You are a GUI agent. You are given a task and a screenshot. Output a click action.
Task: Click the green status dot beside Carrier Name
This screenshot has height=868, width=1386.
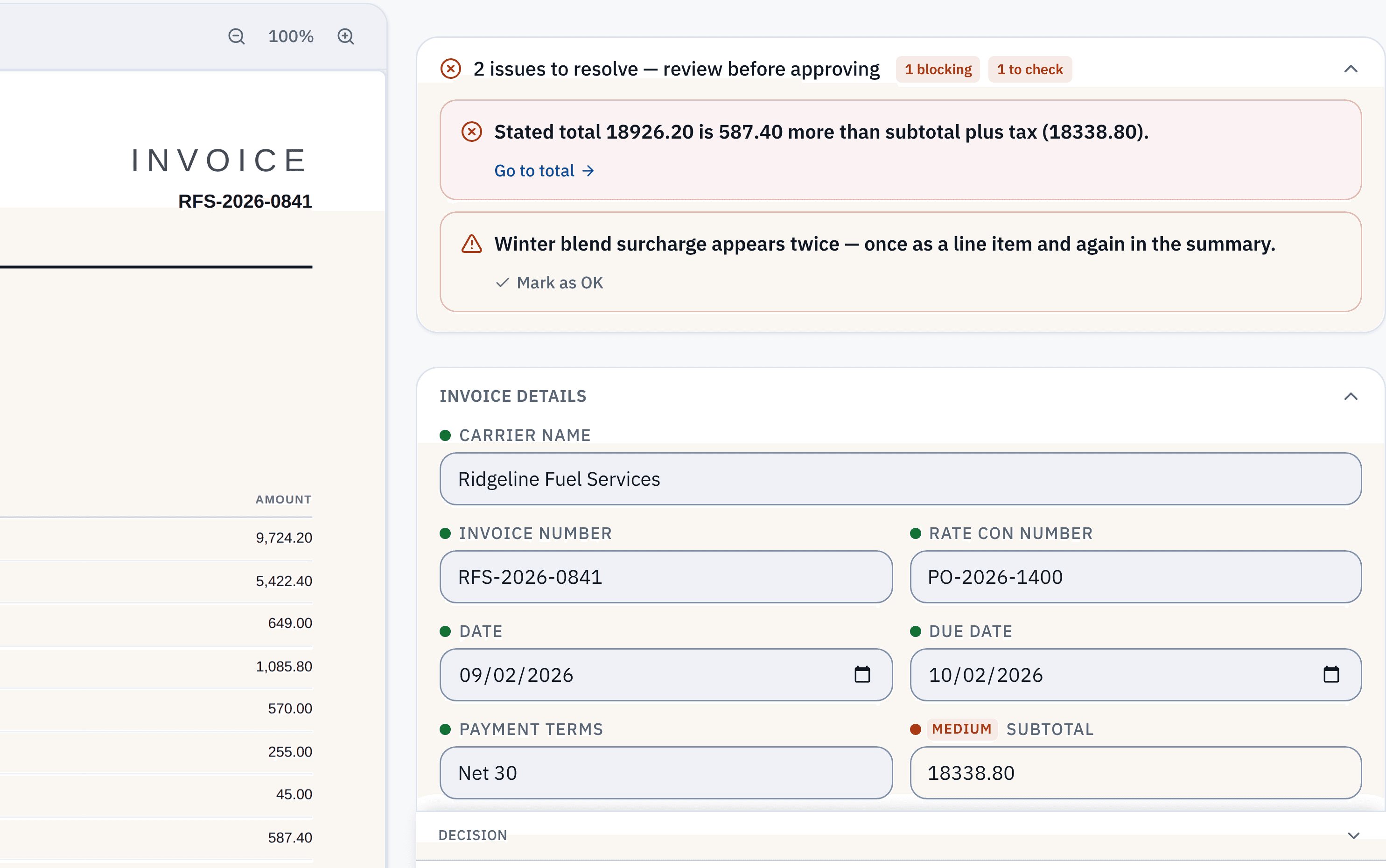click(445, 435)
